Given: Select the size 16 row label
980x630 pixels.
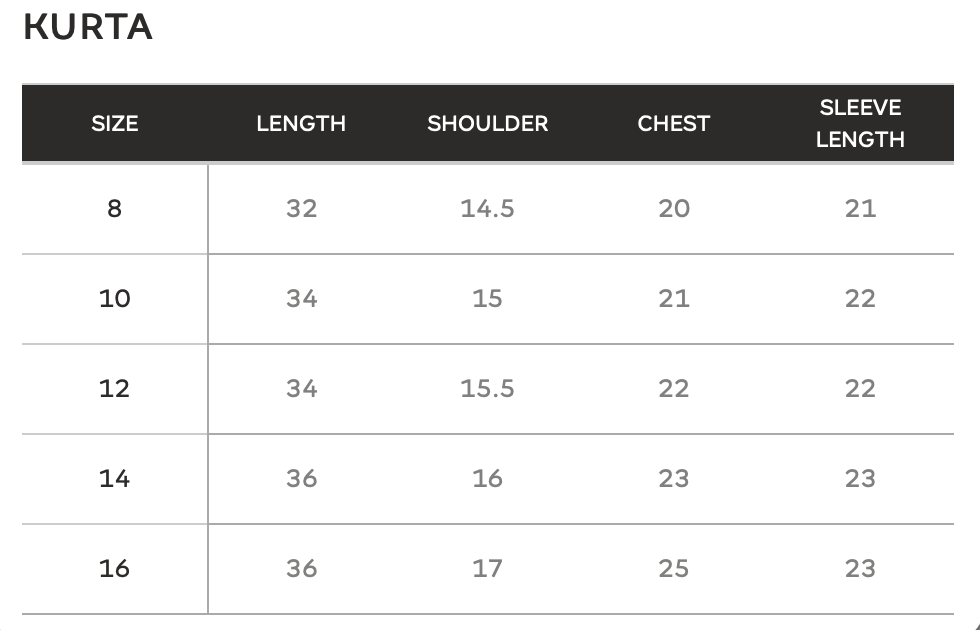Looking at the screenshot, I should tap(114, 568).
